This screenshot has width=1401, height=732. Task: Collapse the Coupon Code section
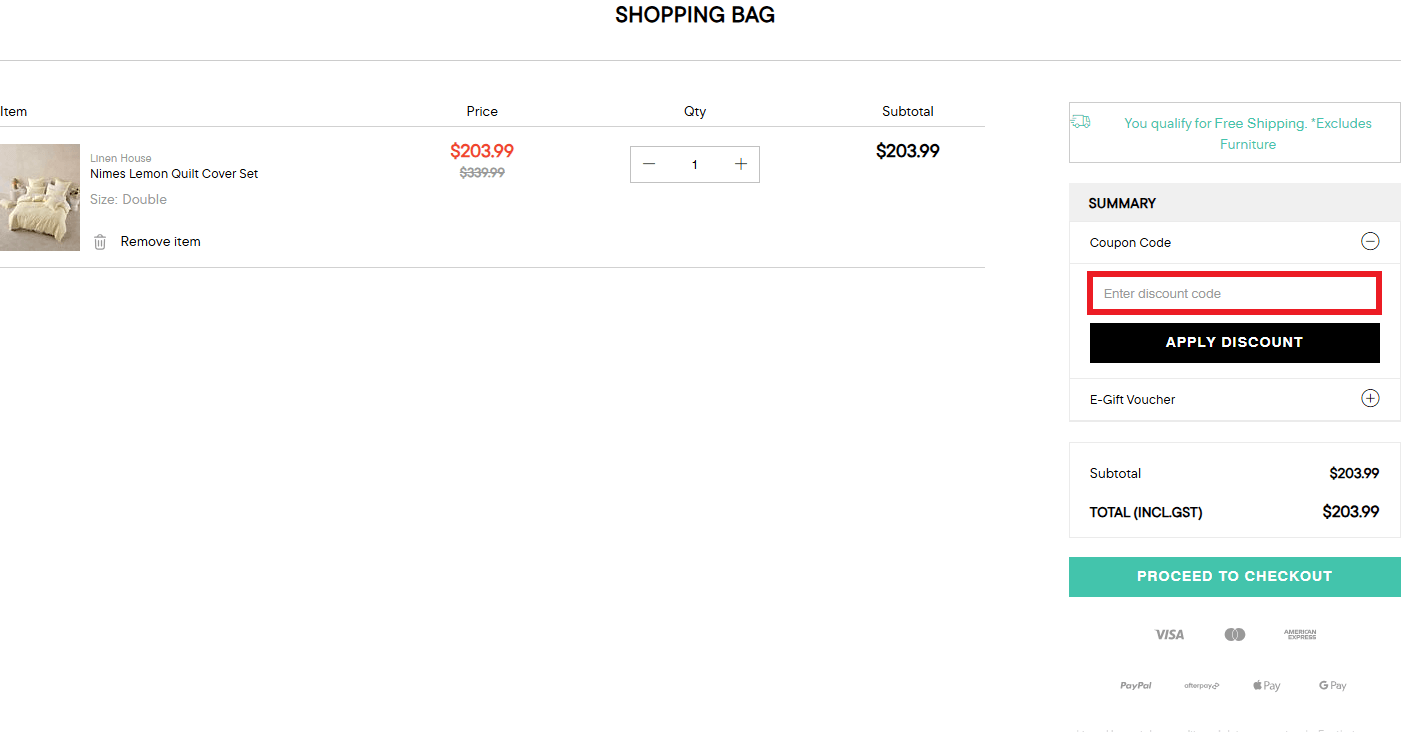point(1370,241)
